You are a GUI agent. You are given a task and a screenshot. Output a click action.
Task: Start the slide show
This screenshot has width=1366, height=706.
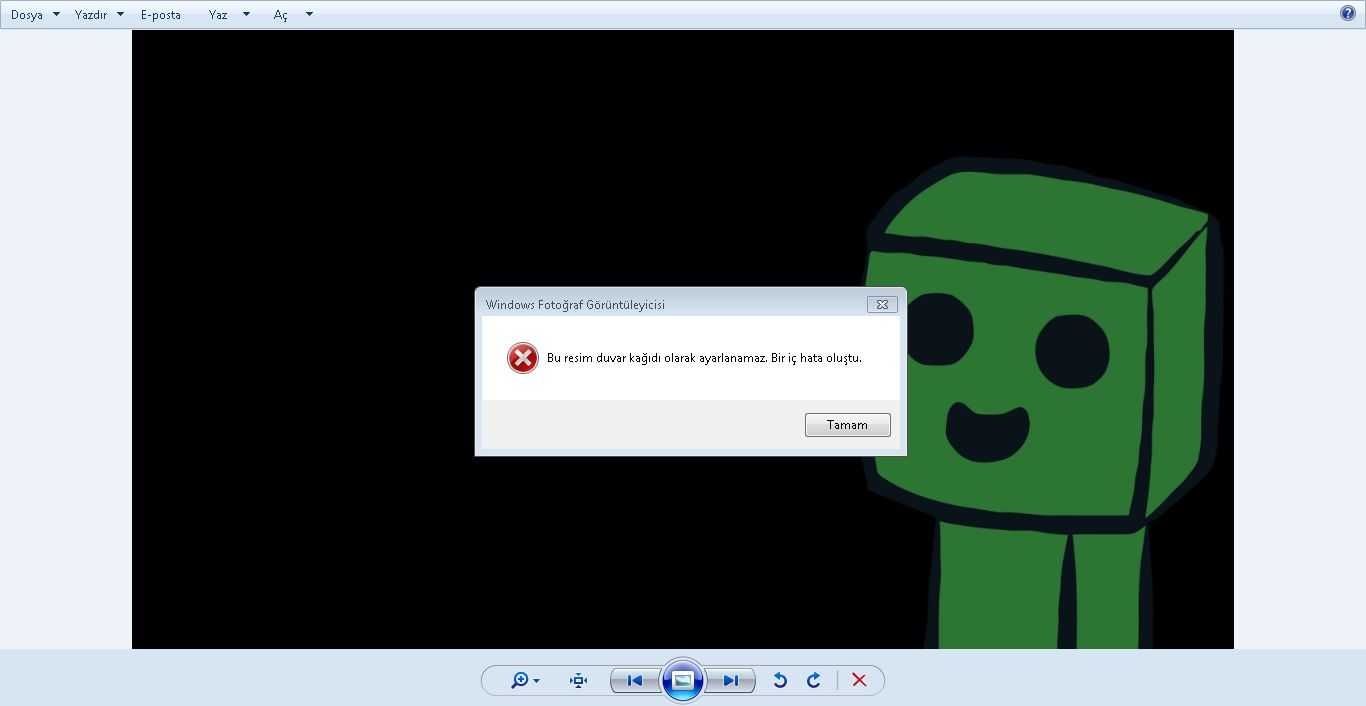(x=683, y=680)
